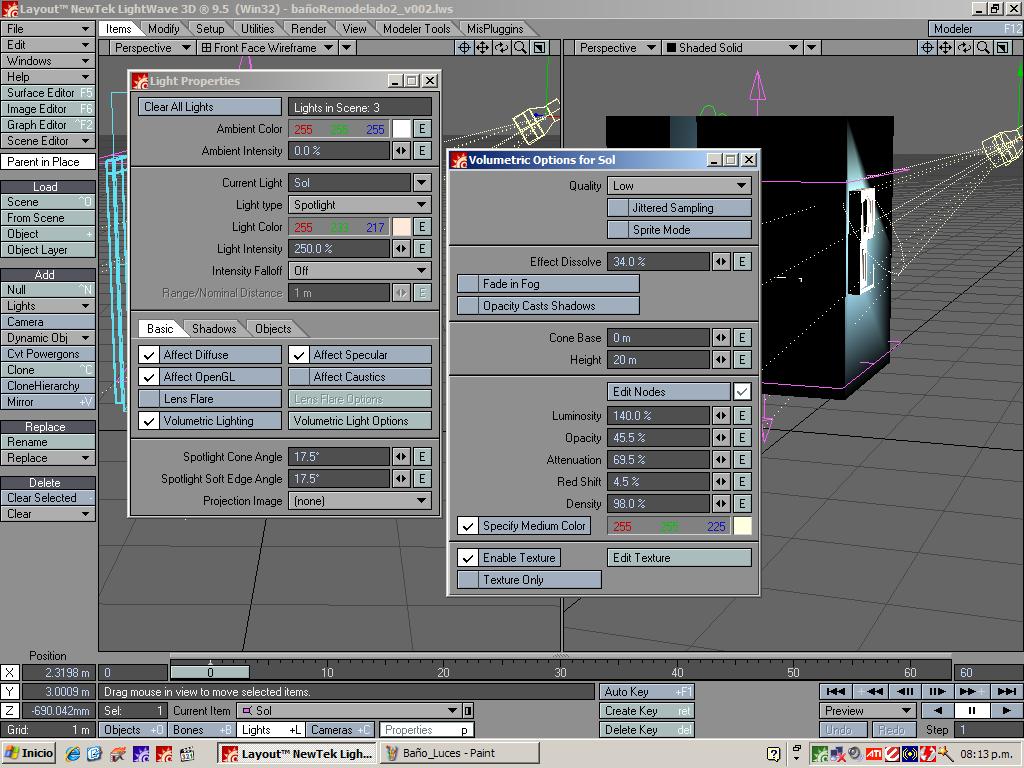Open the Quality dropdown set to Low
This screenshot has height=768, width=1024.
[x=679, y=186]
